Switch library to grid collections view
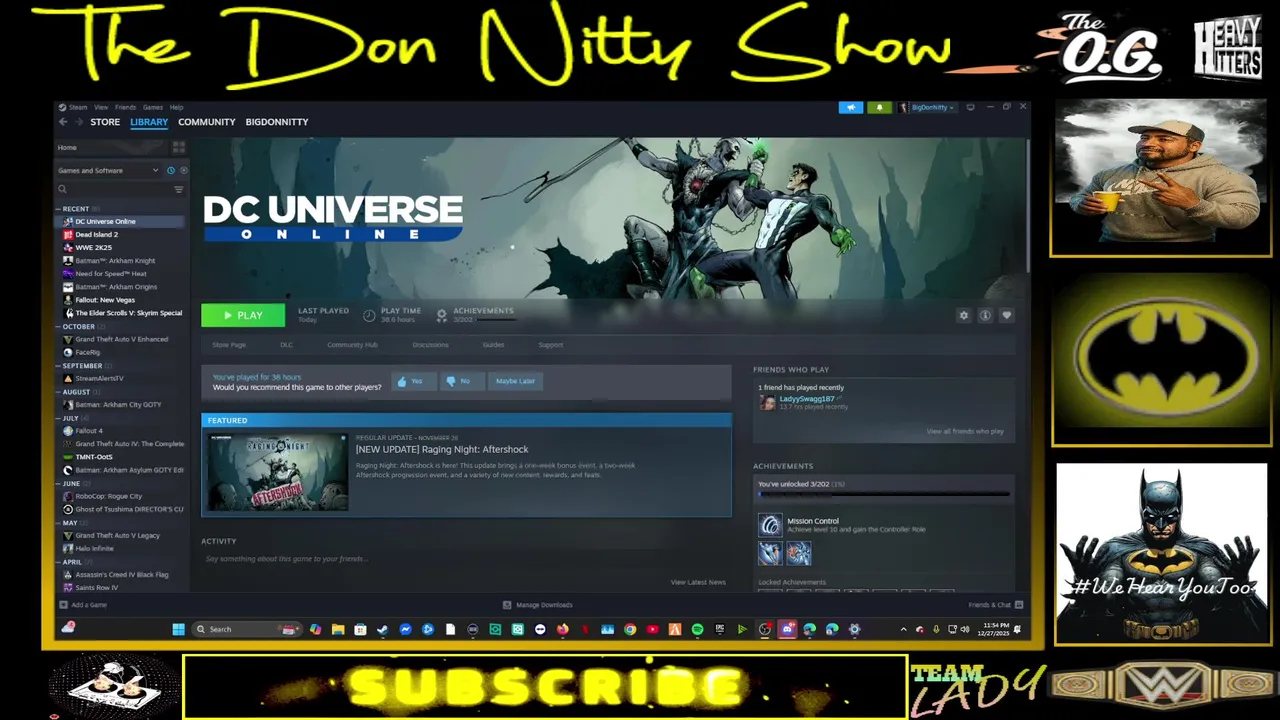 point(179,147)
